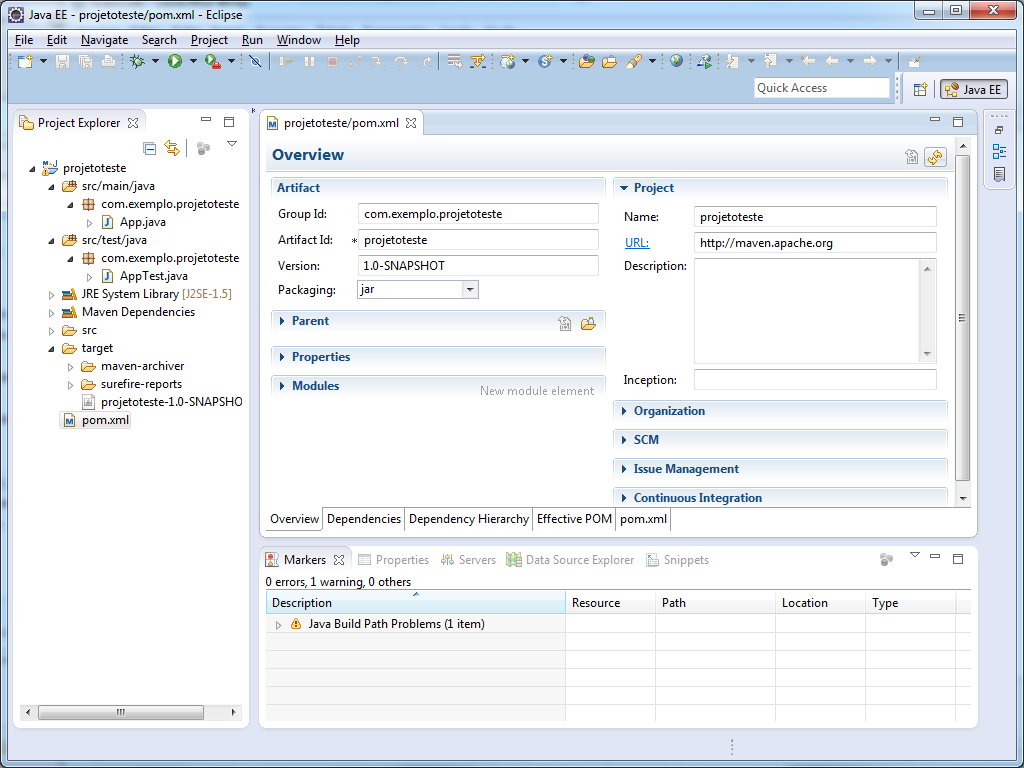The width and height of the screenshot is (1024, 768).
Task: Switch to the pom.xml source tab
Action: point(643,519)
